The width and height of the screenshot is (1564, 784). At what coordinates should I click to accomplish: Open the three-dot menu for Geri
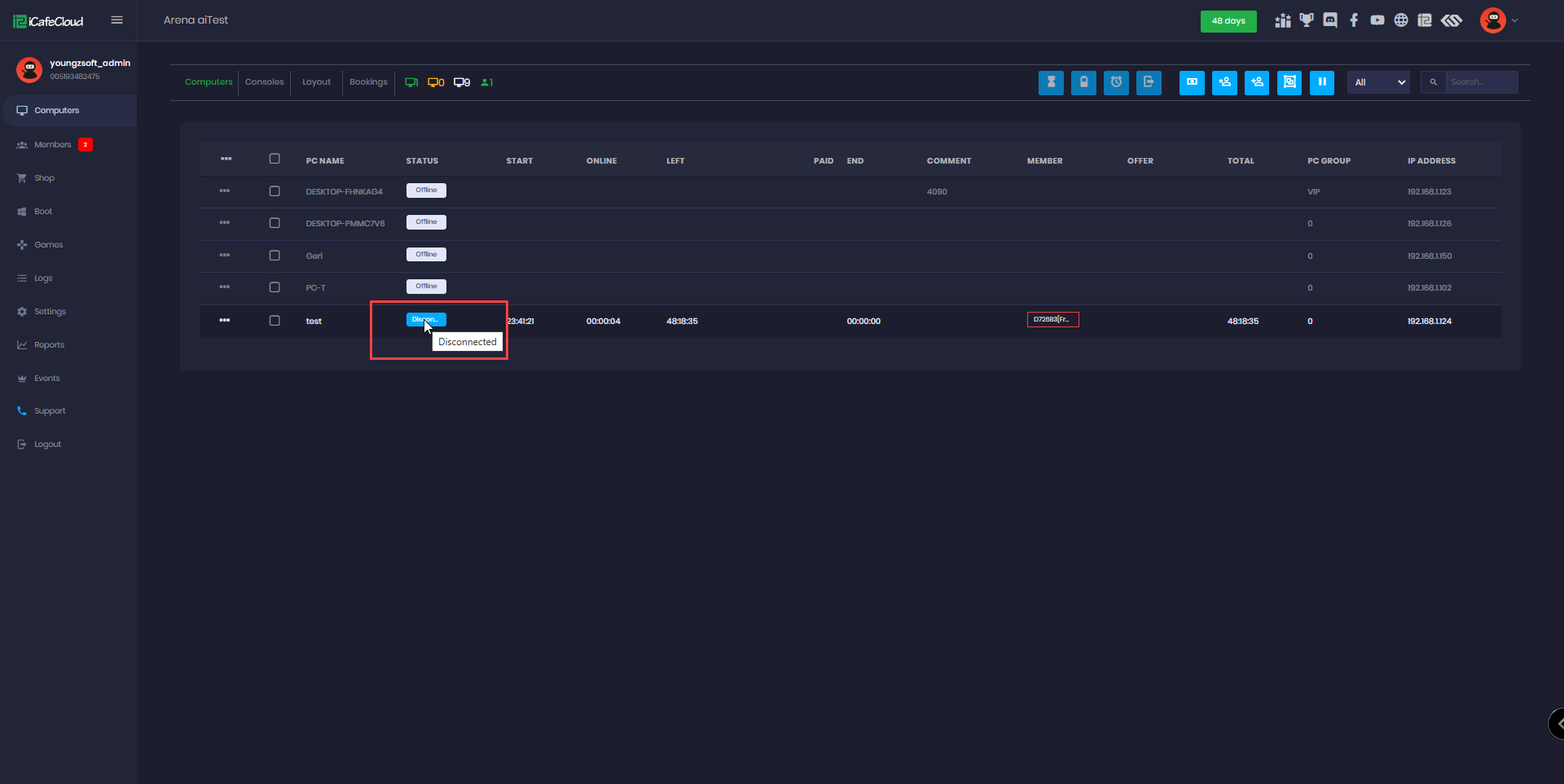point(225,255)
